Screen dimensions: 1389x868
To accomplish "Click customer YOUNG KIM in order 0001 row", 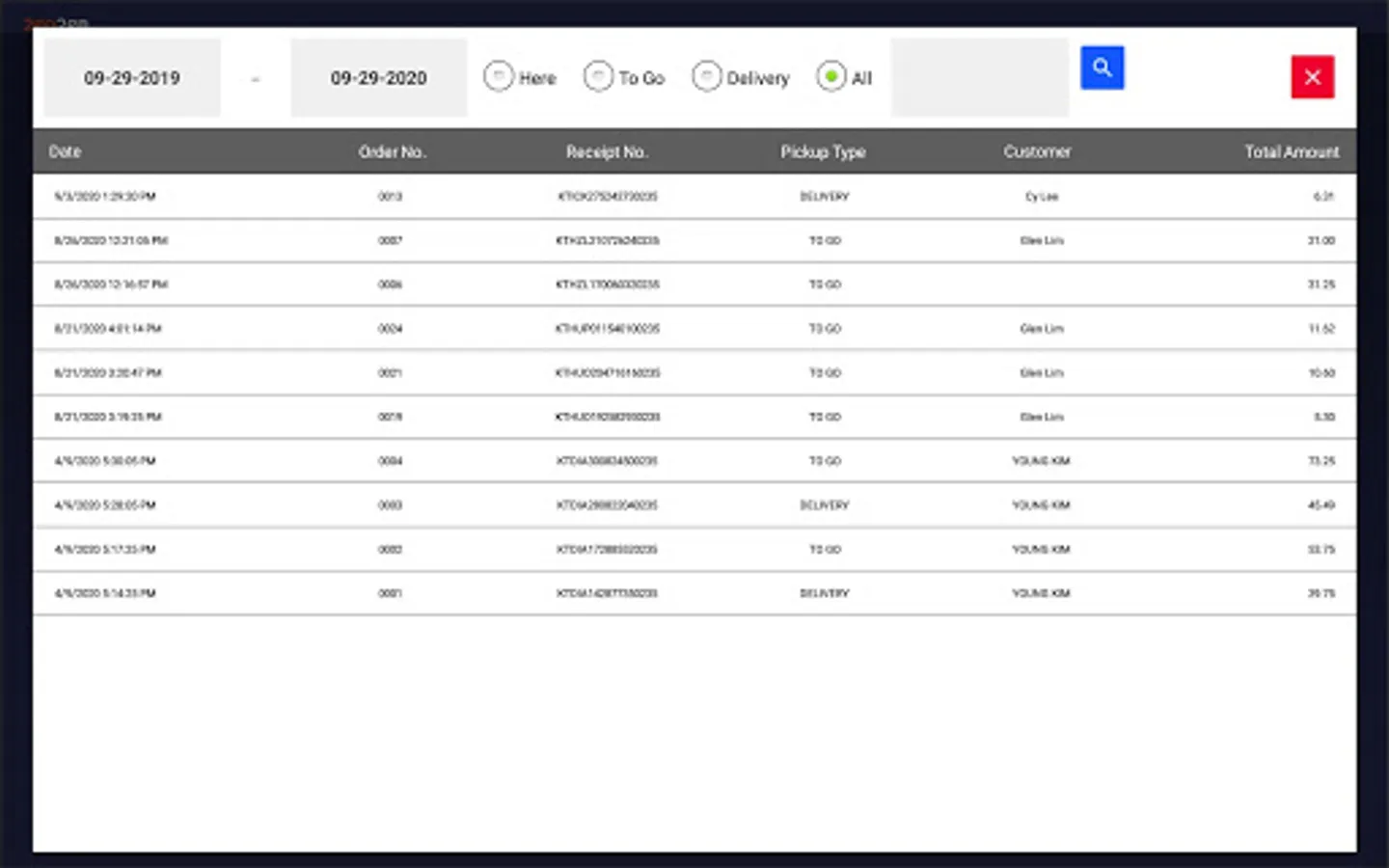I will pyautogui.click(x=1041, y=594).
